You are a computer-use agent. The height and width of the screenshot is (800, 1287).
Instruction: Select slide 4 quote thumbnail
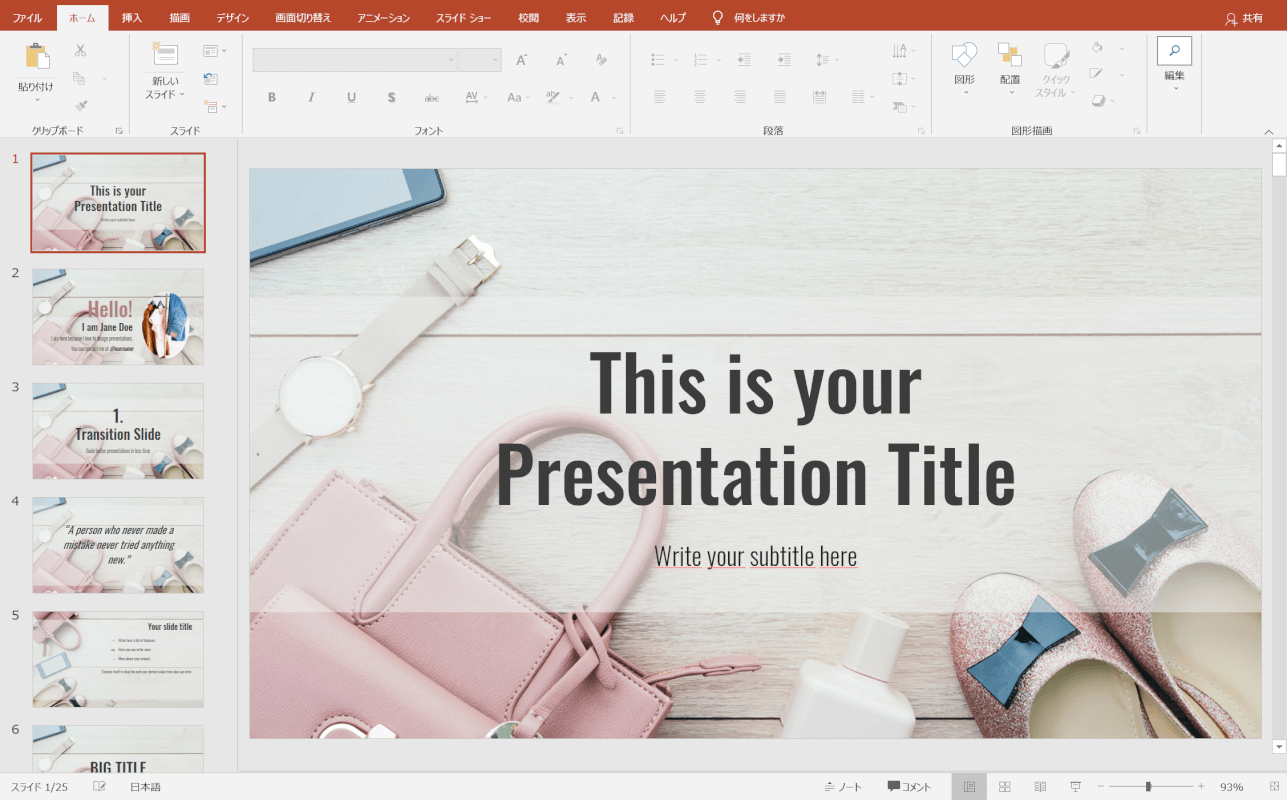click(118, 545)
